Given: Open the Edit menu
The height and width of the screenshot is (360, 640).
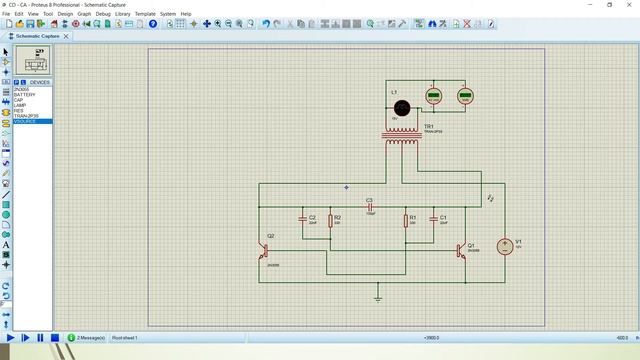Looking at the screenshot, I should point(19,14).
